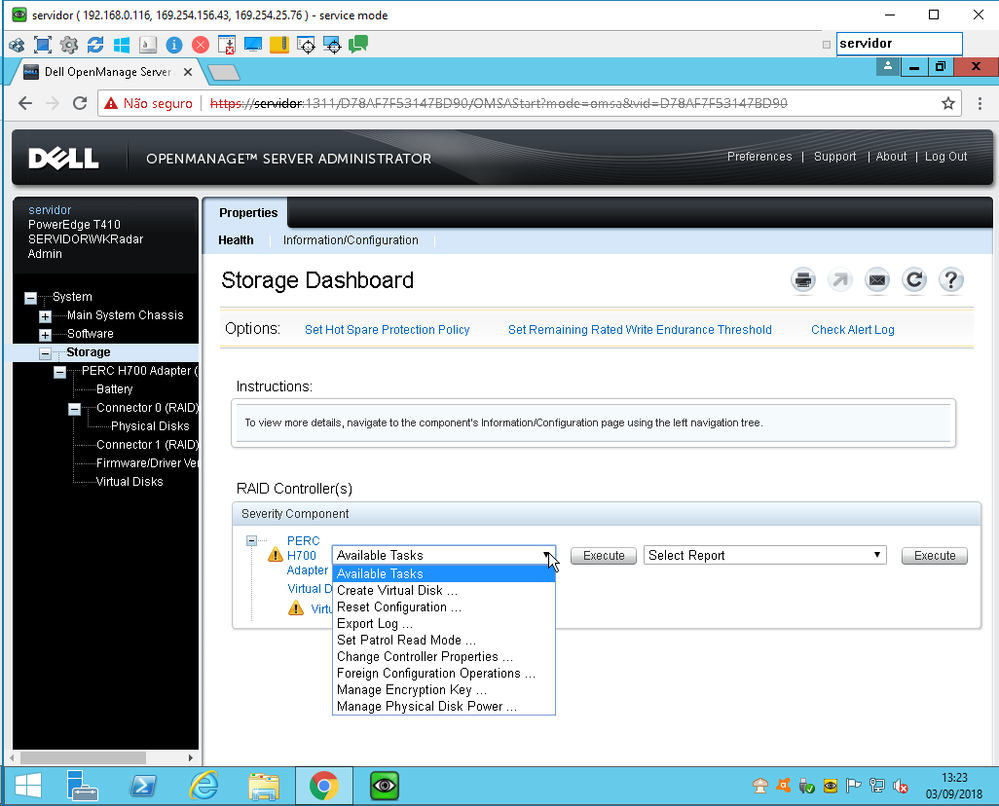Click the Windows Start button

click(28, 785)
